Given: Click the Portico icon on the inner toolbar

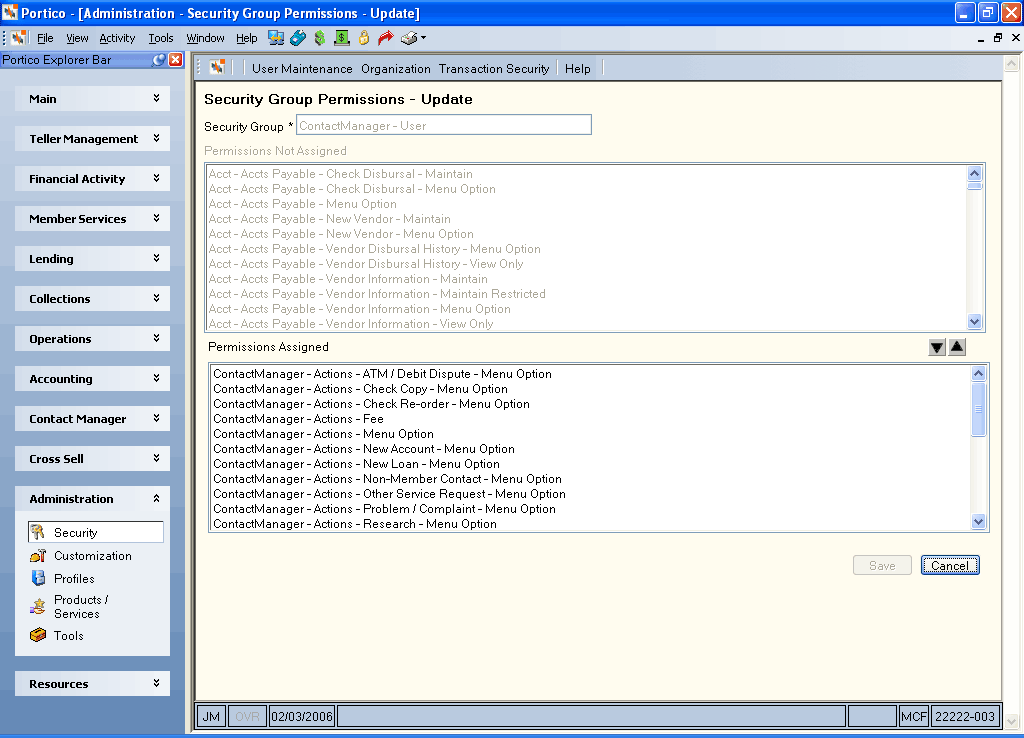Looking at the screenshot, I should pyautogui.click(x=217, y=67).
